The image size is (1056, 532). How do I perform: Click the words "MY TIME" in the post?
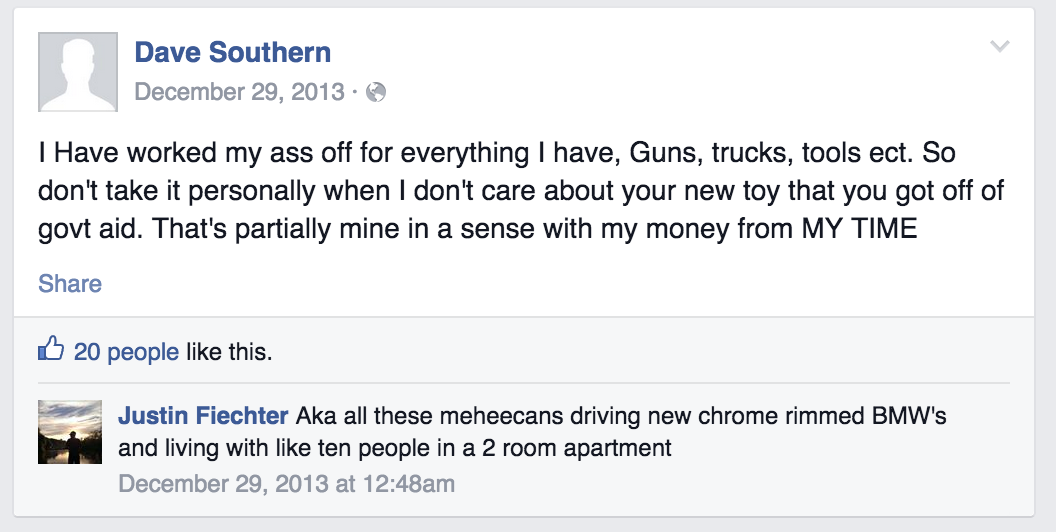pos(859,229)
